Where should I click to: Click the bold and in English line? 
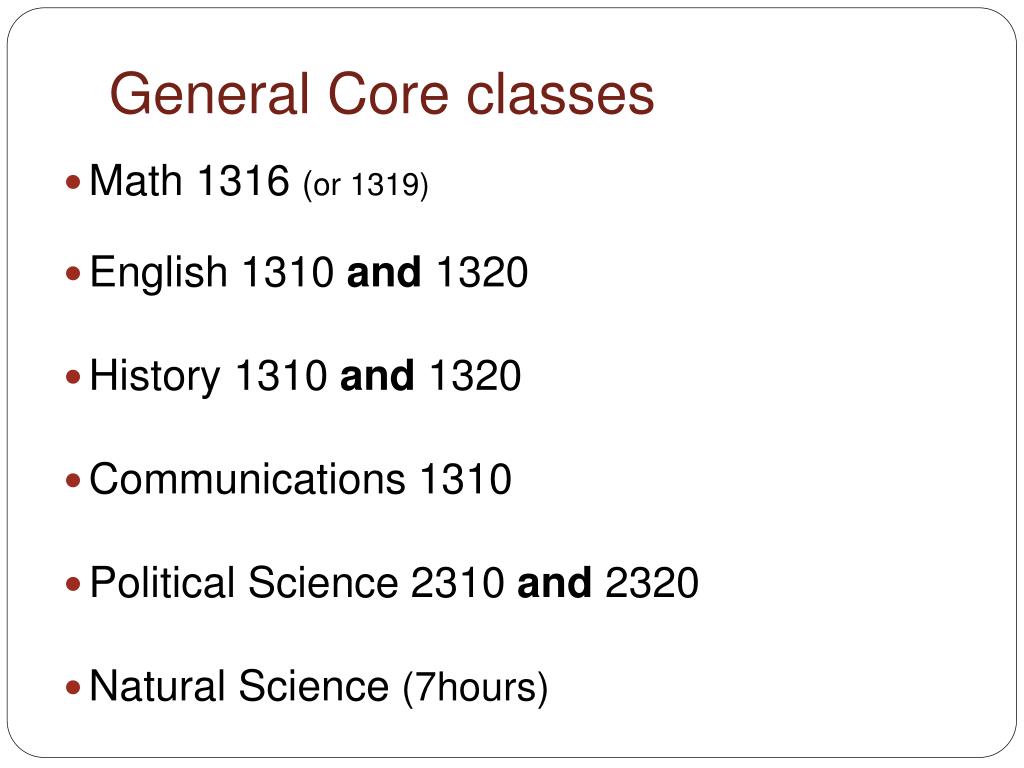(x=384, y=272)
